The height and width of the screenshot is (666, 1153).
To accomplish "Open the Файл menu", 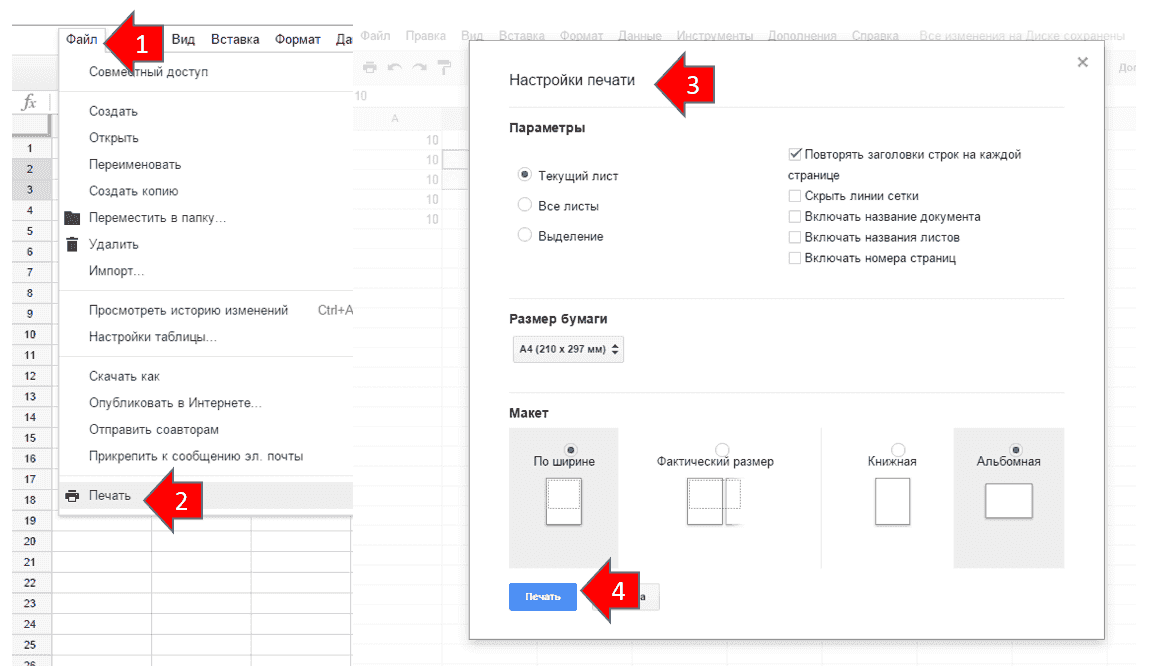I will tap(82, 39).
